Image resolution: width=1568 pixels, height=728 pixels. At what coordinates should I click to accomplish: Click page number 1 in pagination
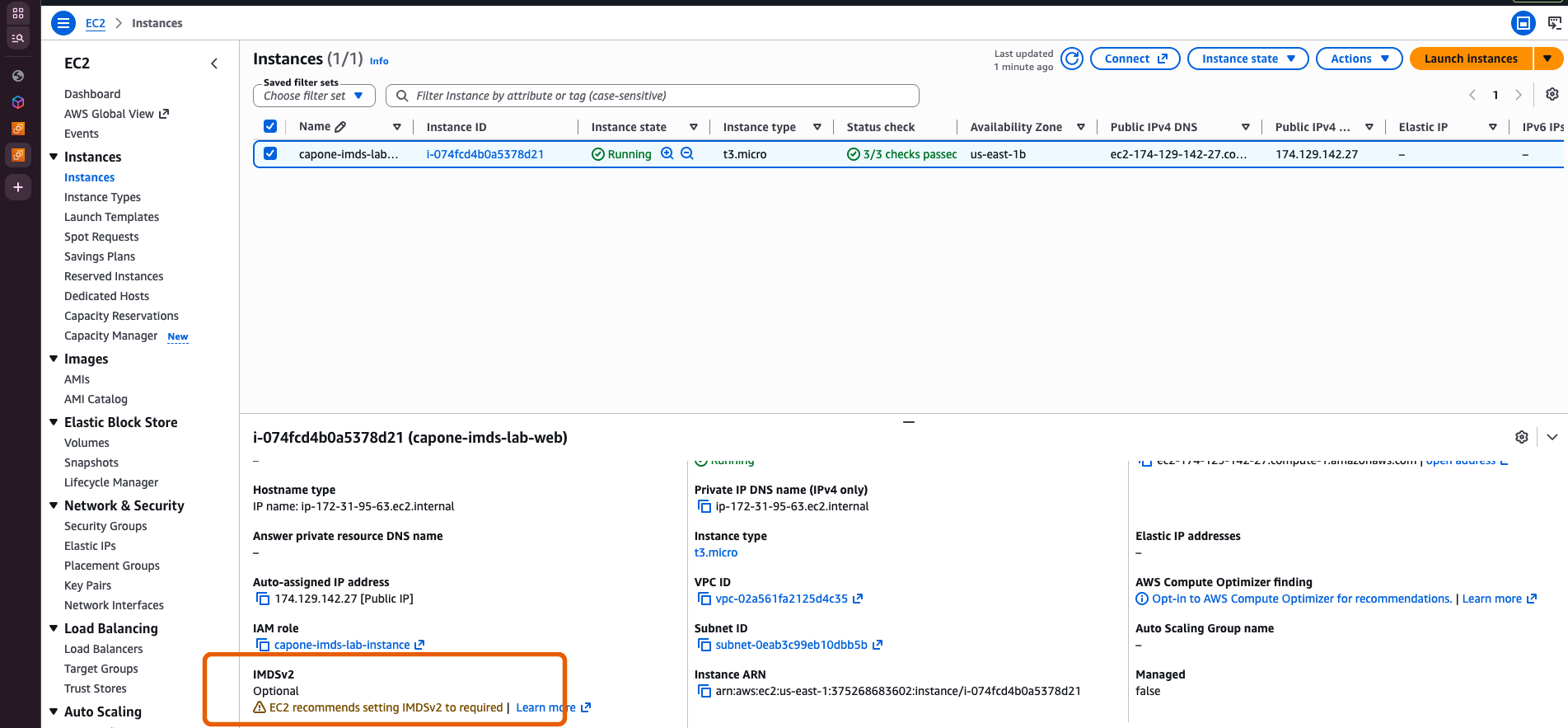pos(1495,95)
